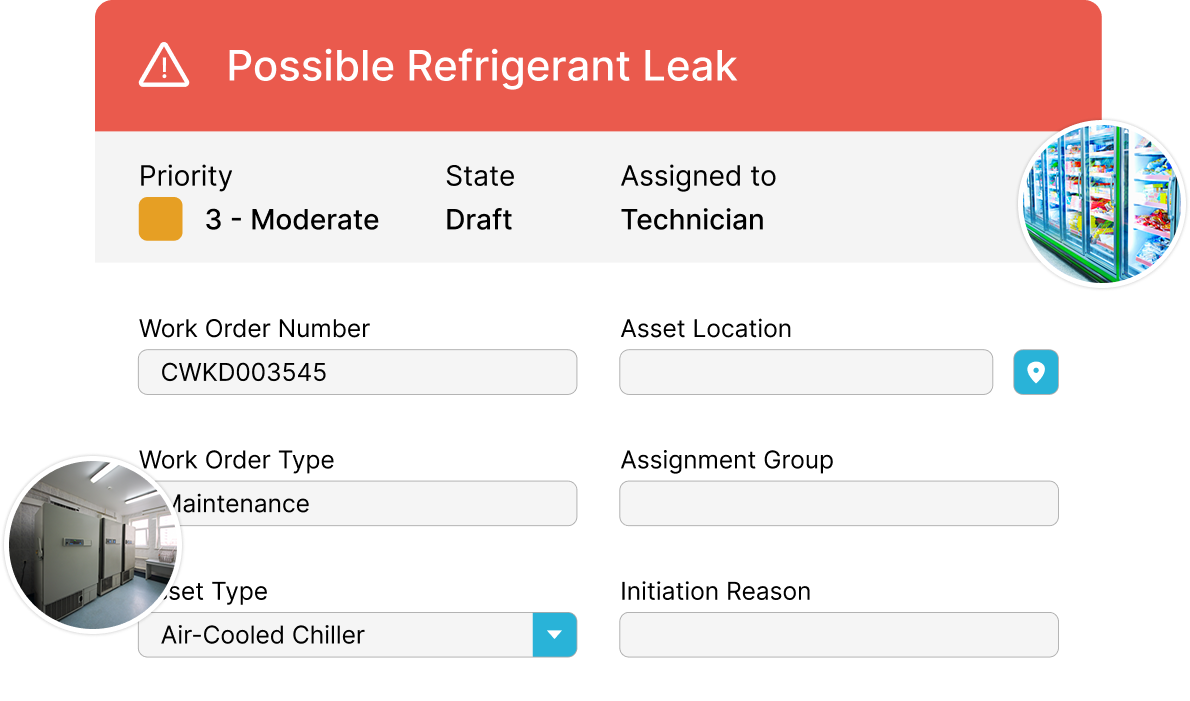Image resolution: width=1190 pixels, height=701 pixels.
Task: Click the Assigned to label
Action: [x=698, y=176]
